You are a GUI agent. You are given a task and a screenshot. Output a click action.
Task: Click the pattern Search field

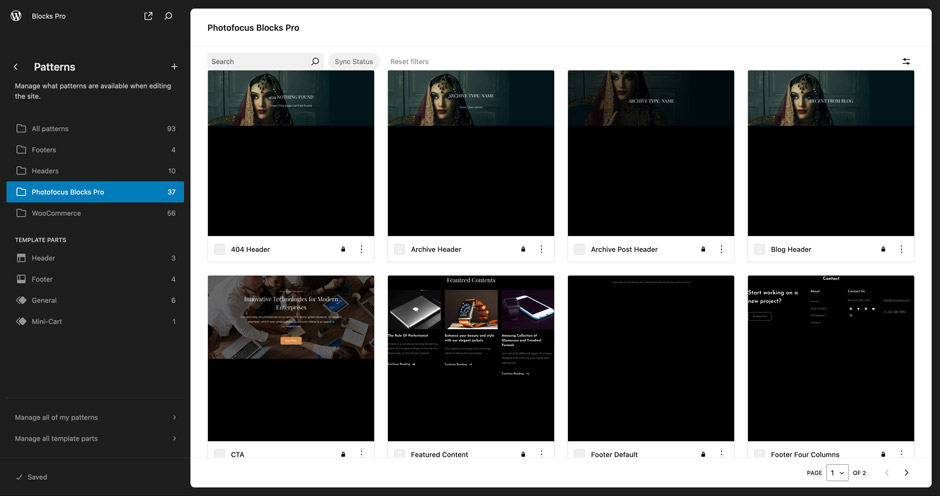pos(258,62)
